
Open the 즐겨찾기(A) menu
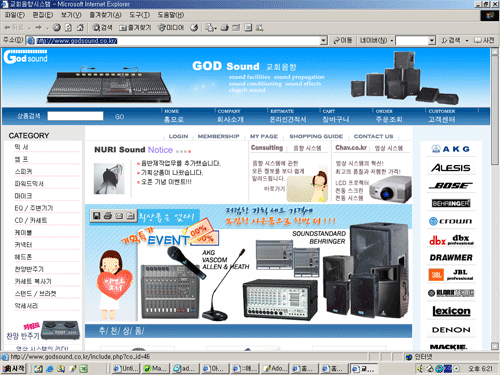[105, 15]
